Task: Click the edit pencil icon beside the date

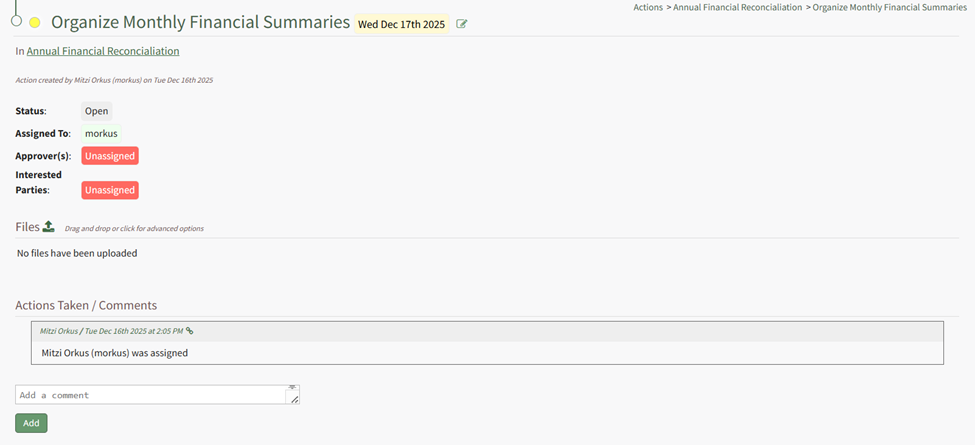Action: tap(462, 24)
